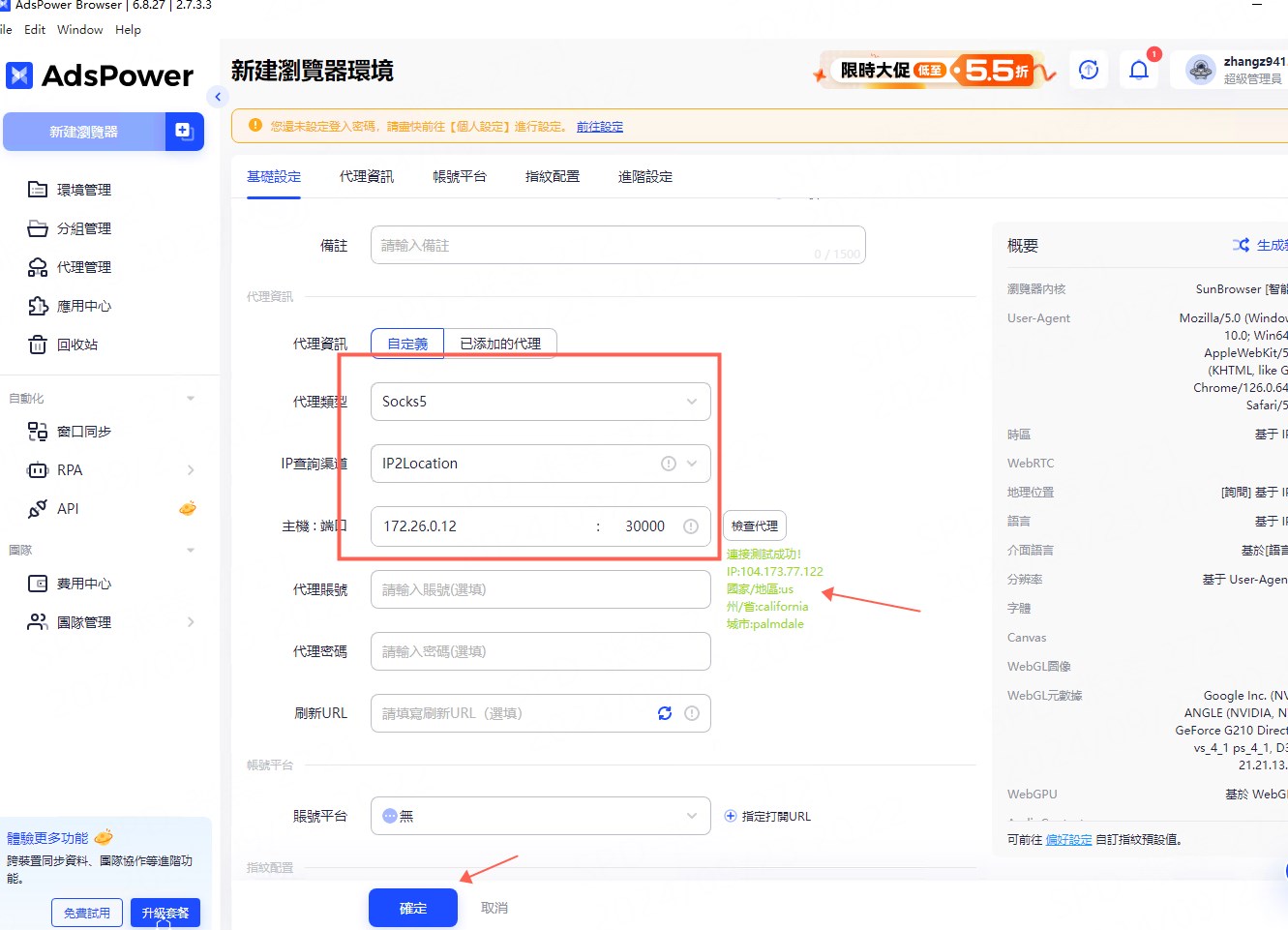This screenshot has height=930, width=1288.
Task: Switch to the 指紋配置 tab
Action: tap(553, 176)
